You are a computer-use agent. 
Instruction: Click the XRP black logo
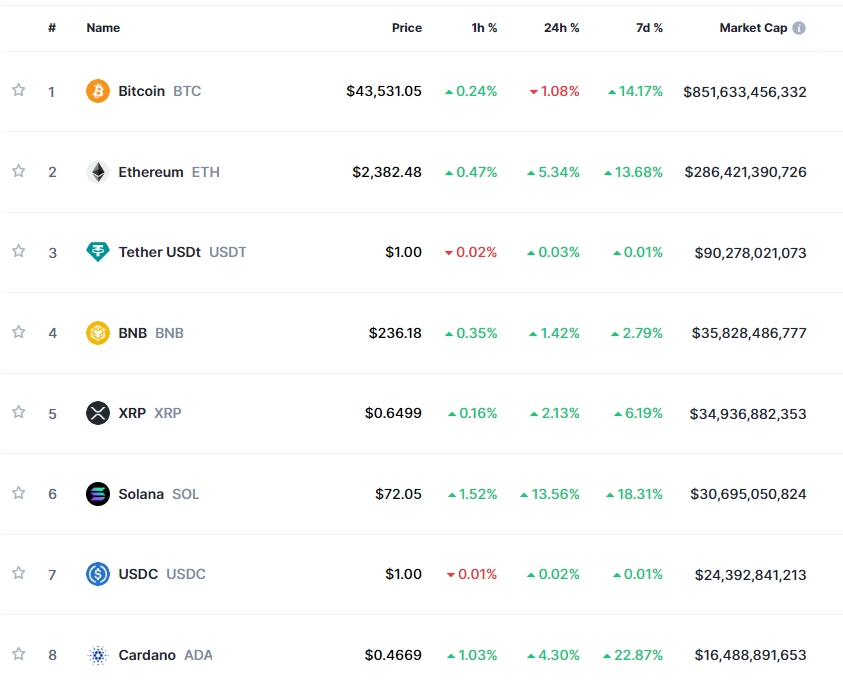coord(97,413)
